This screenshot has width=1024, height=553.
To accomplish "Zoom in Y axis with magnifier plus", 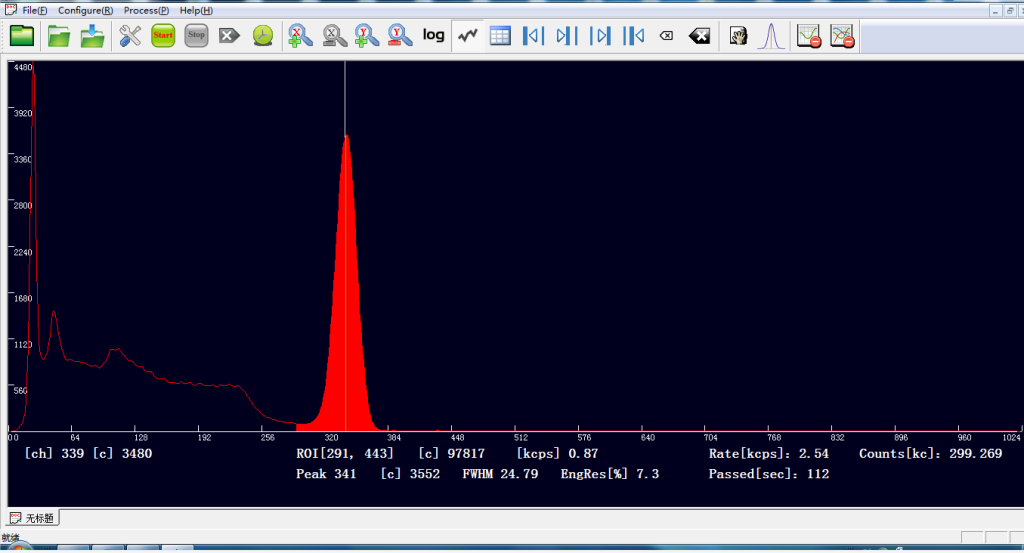I will [366, 35].
